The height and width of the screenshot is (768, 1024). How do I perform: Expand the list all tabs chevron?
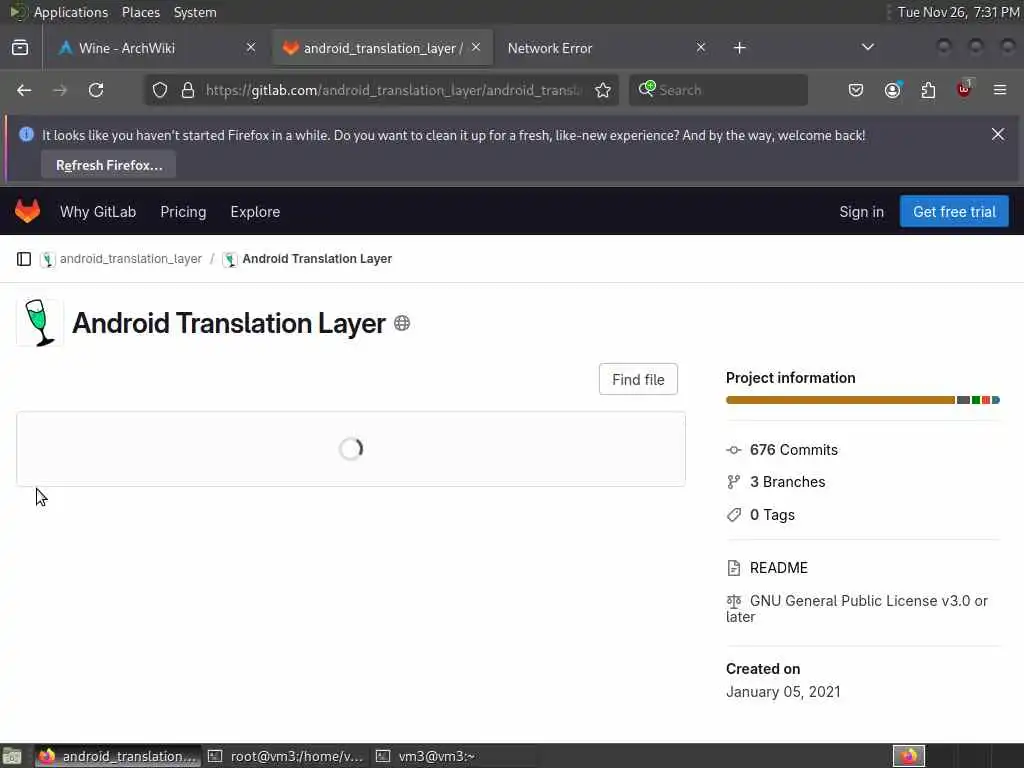(x=868, y=47)
